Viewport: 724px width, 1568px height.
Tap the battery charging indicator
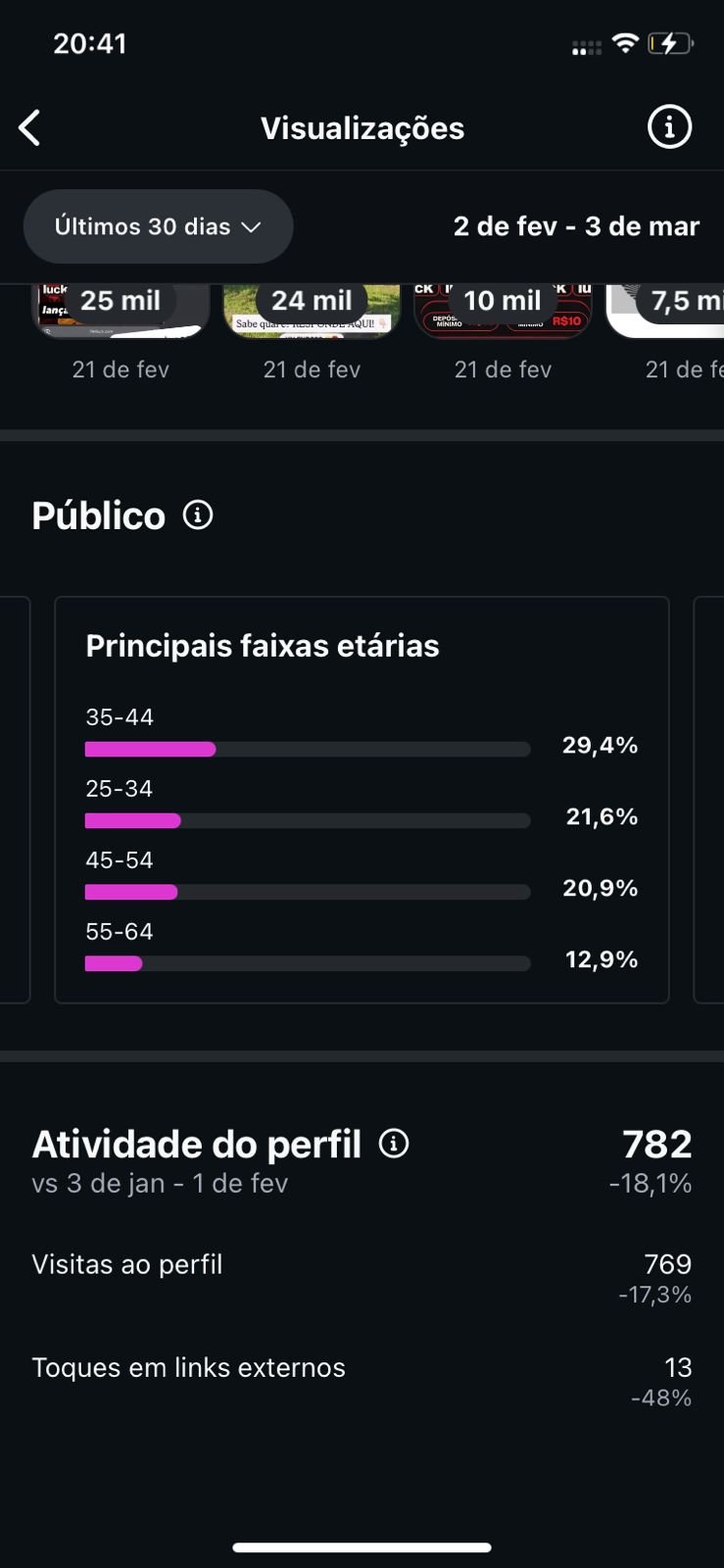[x=670, y=43]
